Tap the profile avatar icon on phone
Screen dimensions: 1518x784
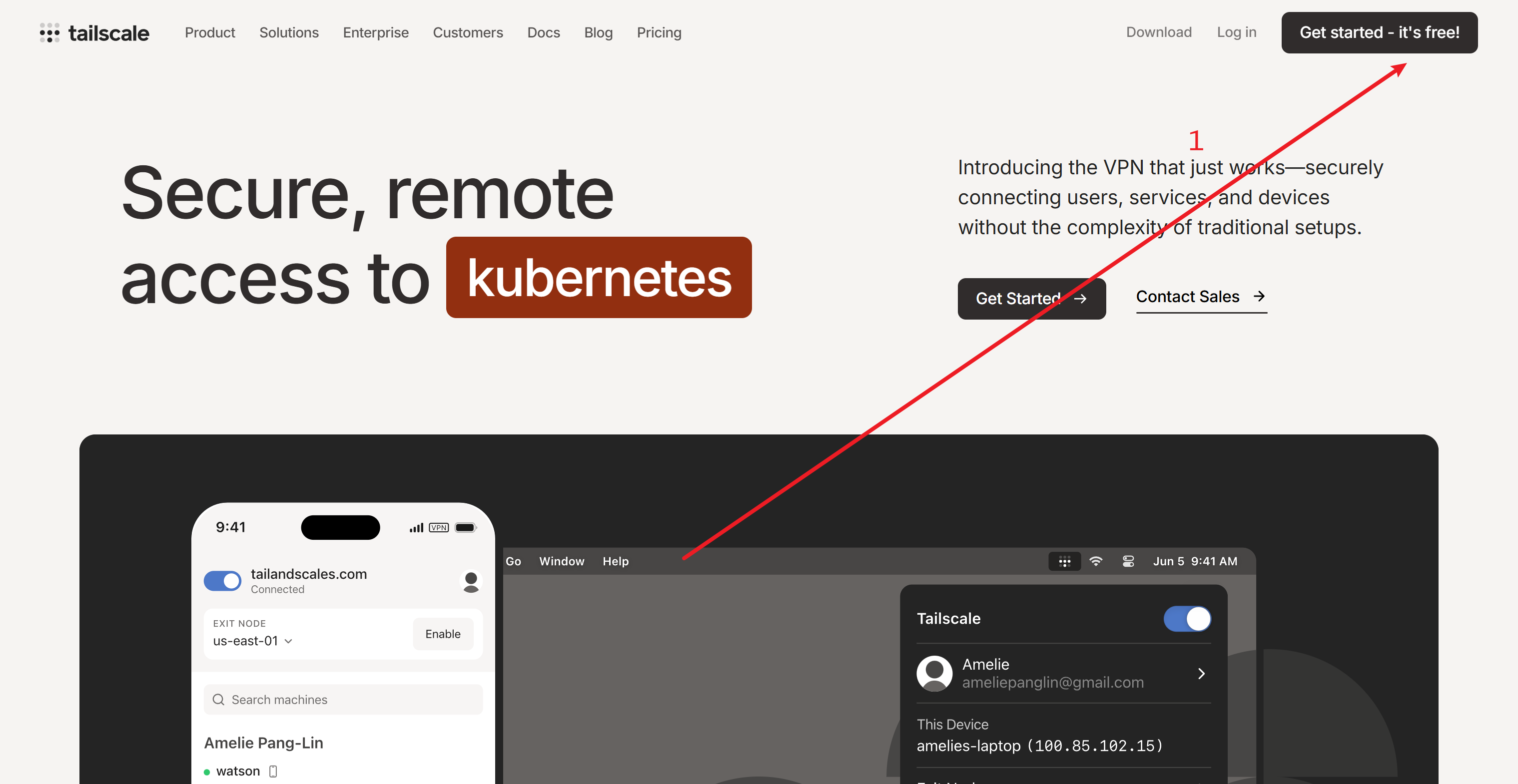470,581
